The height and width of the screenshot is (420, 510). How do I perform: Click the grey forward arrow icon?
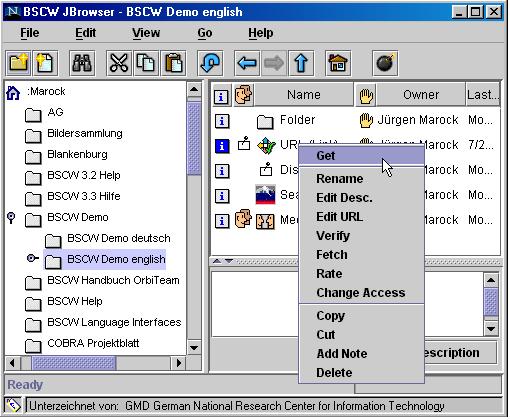coord(274,62)
